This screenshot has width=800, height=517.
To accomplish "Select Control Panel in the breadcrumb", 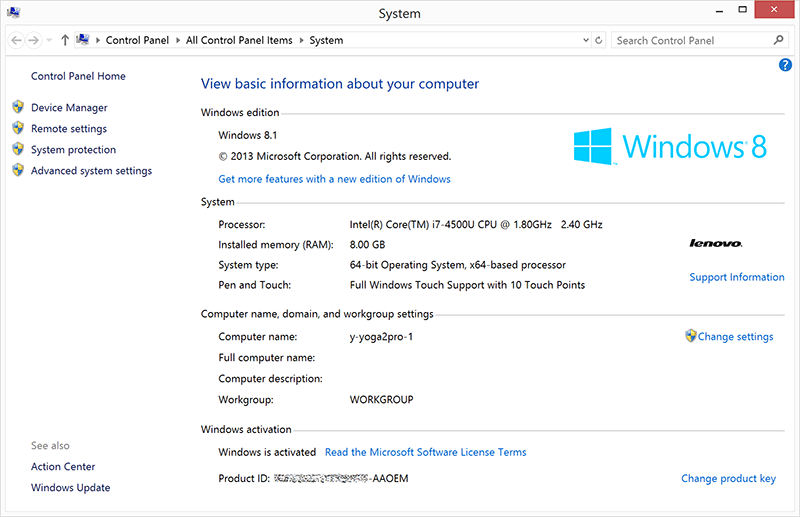I will (137, 40).
